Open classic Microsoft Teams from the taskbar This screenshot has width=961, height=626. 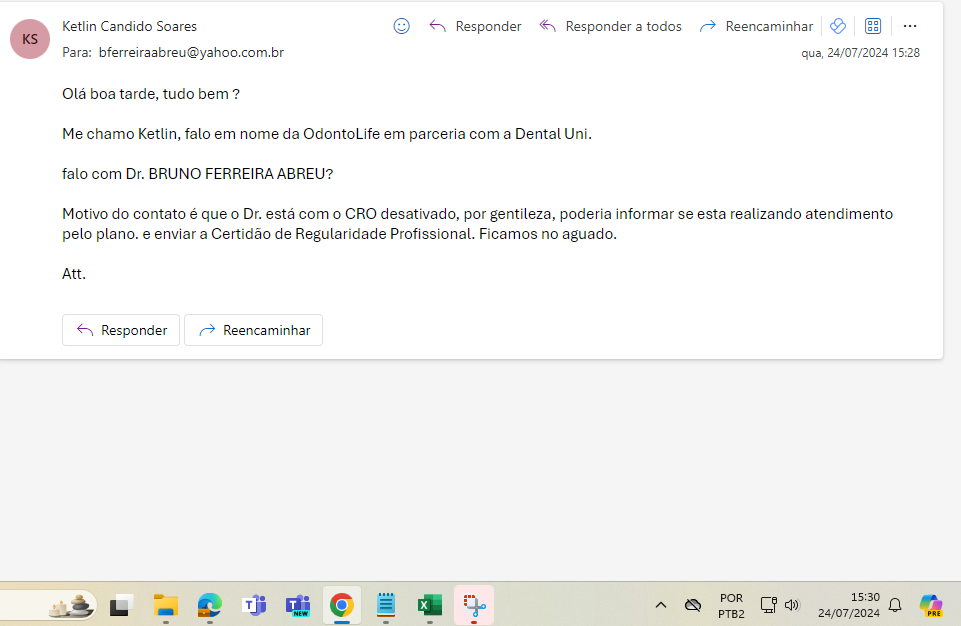tap(254, 606)
